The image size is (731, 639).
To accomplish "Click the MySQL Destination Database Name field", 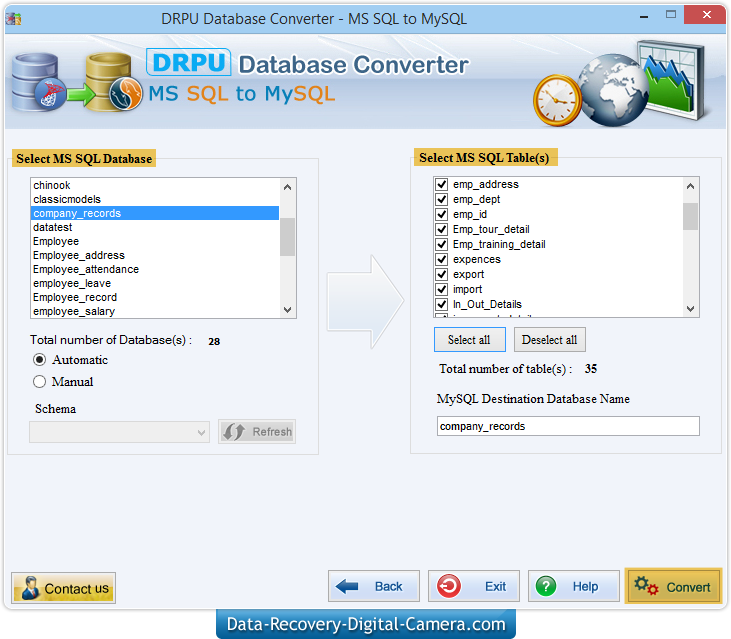I will (568, 426).
